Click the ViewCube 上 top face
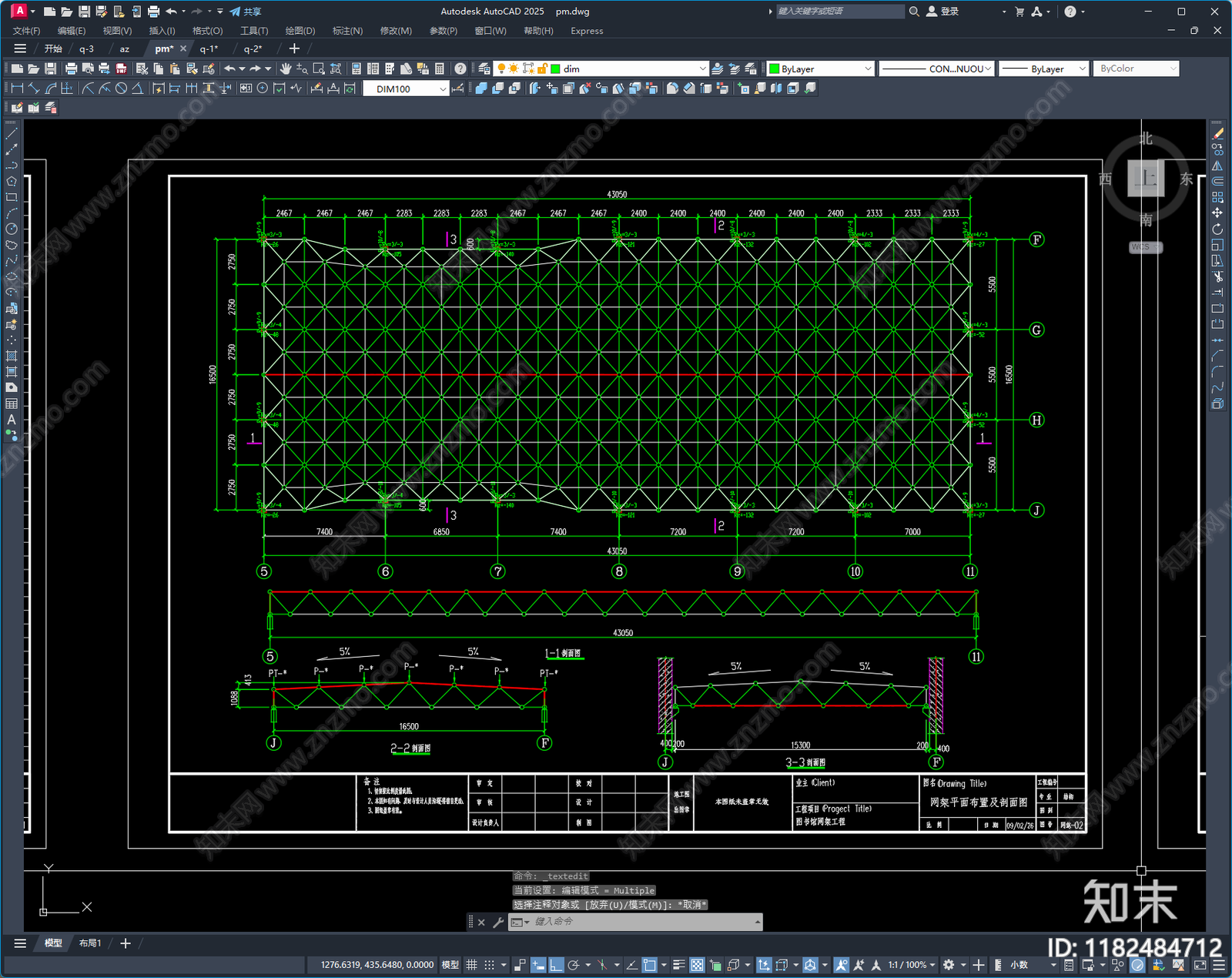 [1146, 179]
